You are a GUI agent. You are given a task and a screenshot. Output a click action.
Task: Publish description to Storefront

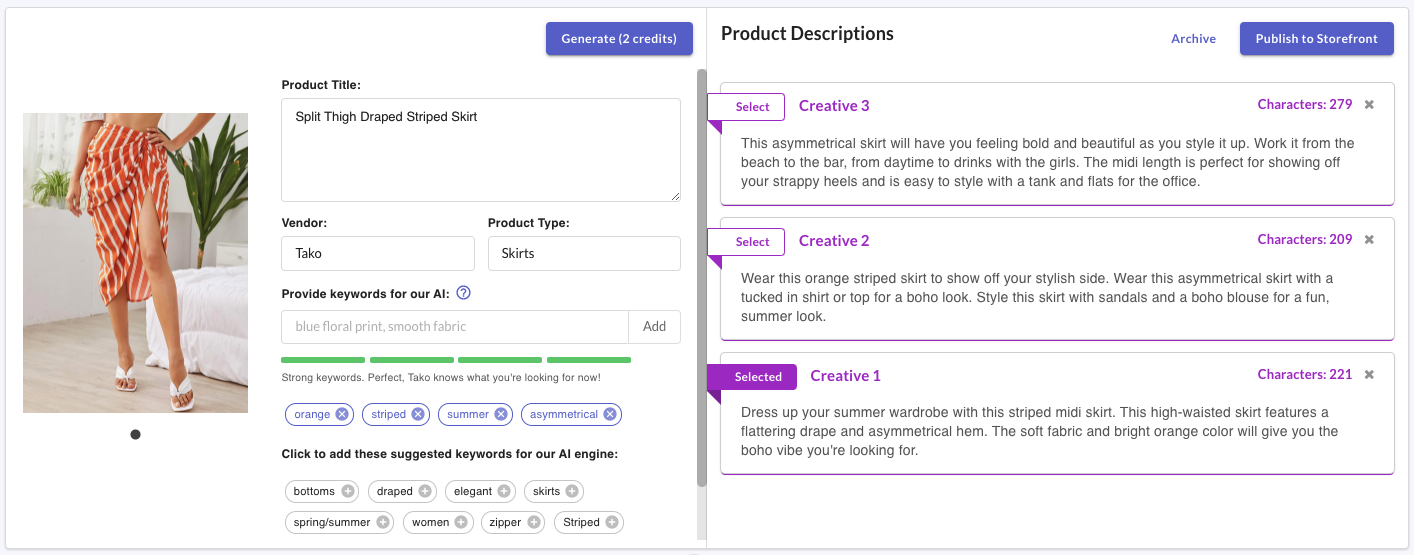click(x=1316, y=39)
